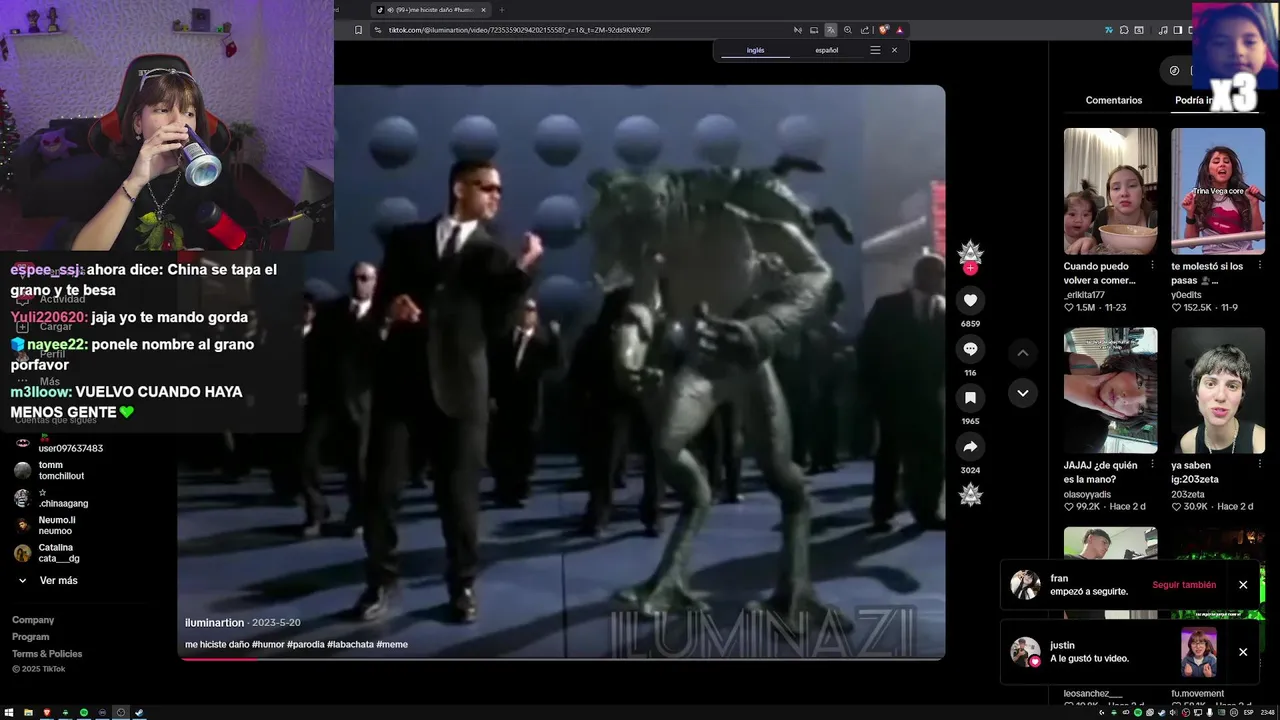
Task: Select español translation tab
Action: point(827,50)
